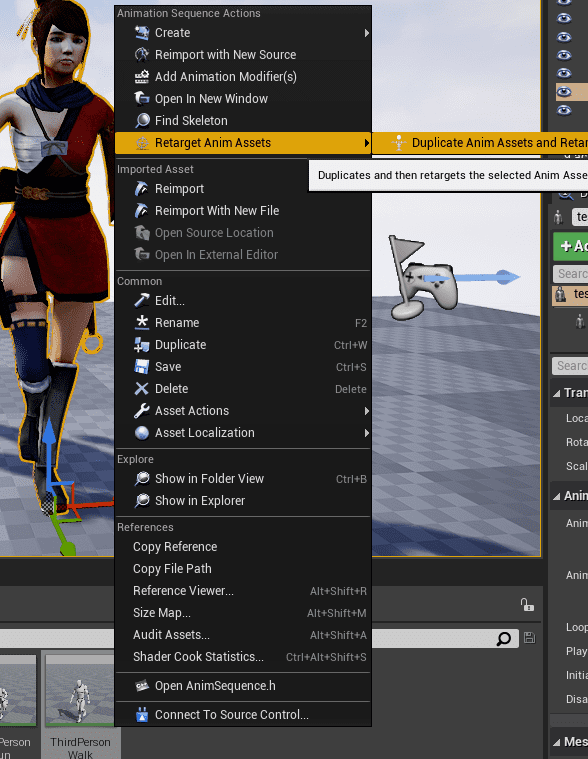588x759 pixels.
Task: Click the Find Skeleton magnifier icon
Action: [142, 121]
